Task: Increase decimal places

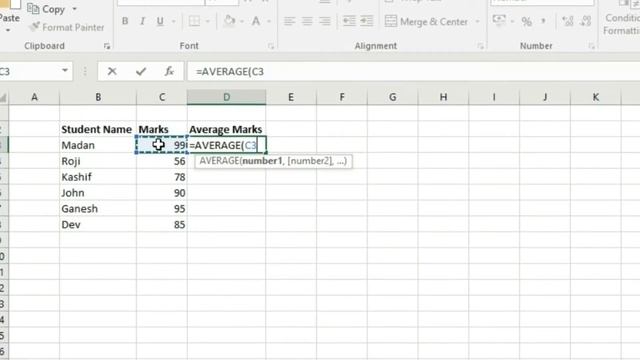Action: pos(568,21)
